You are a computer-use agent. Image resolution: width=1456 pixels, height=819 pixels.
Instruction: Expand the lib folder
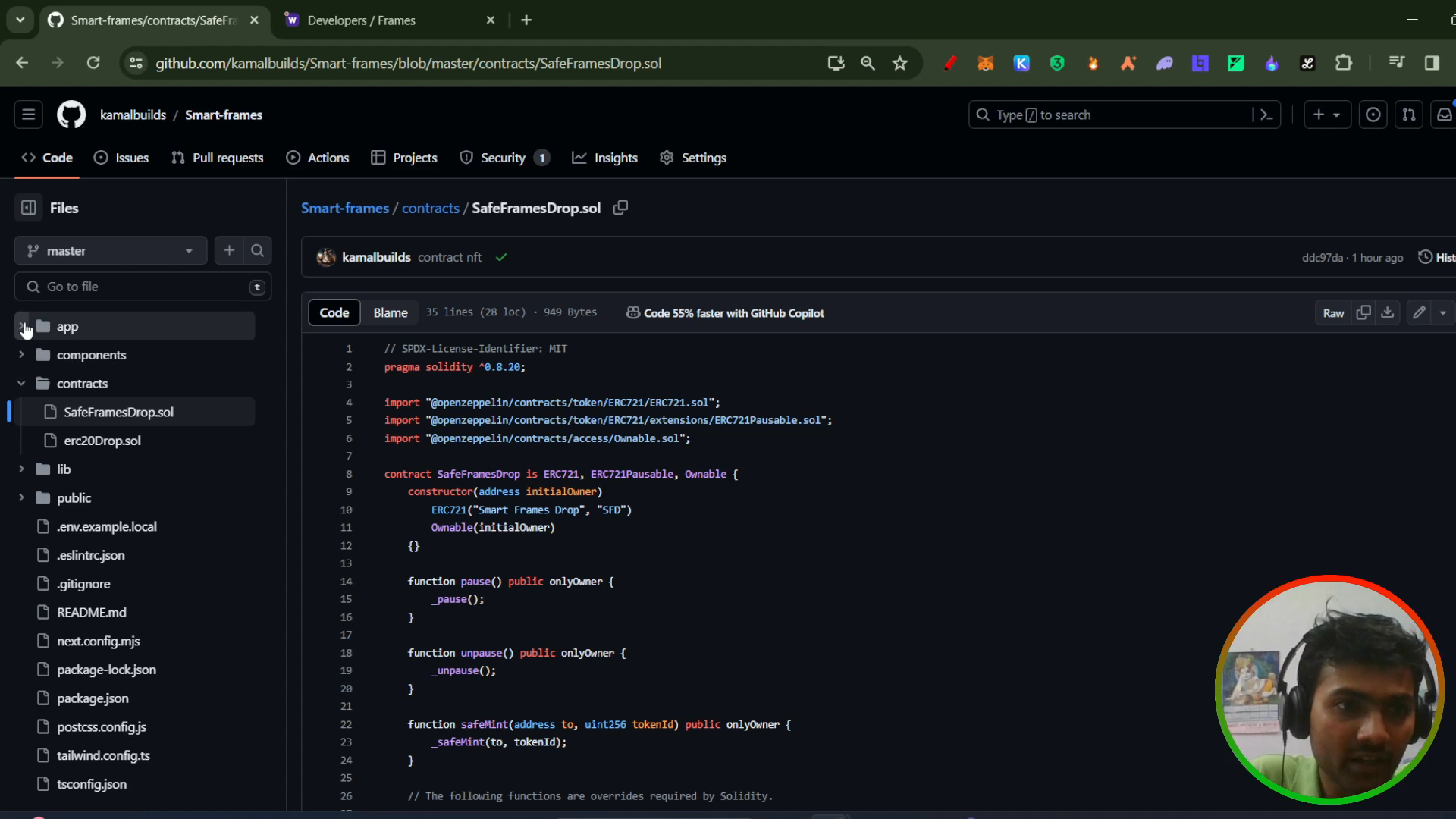tap(21, 469)
